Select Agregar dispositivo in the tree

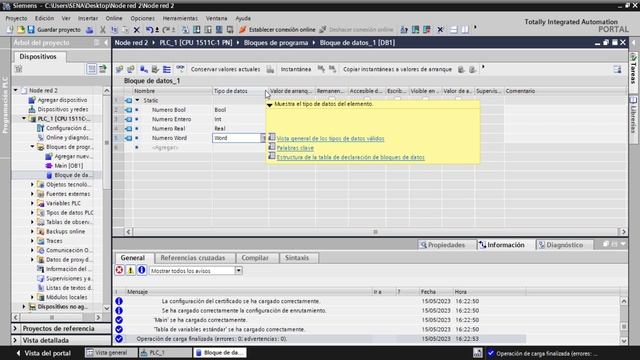click(x=62, y=100)
